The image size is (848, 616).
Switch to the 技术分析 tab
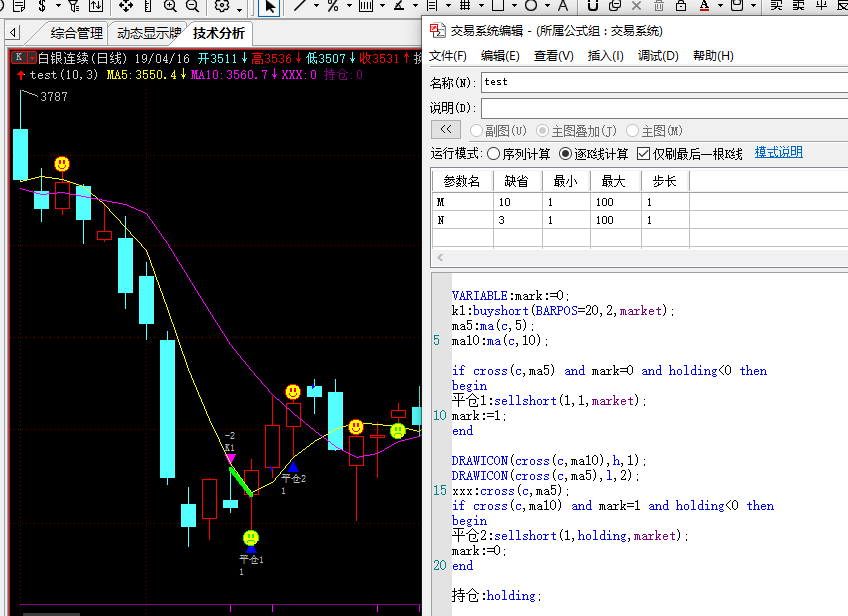point(219,34)
